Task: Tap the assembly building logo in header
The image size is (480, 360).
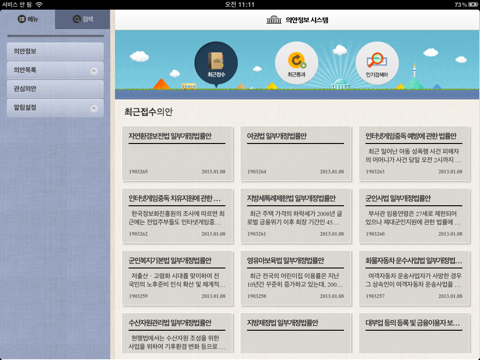Action: tap(274, 20)
